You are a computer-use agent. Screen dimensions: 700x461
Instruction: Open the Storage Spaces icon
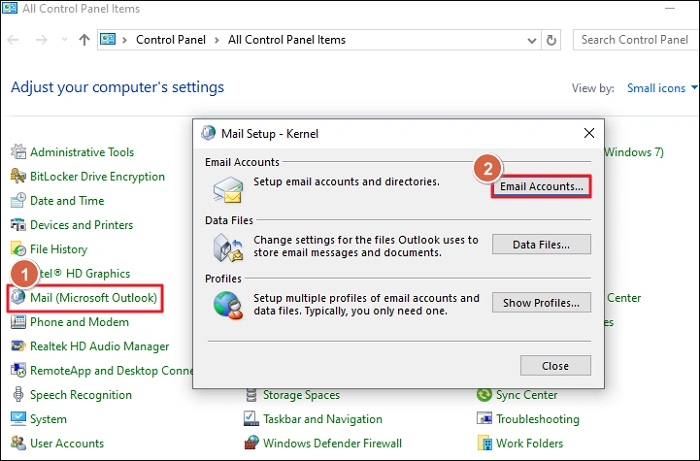[251, 395]
